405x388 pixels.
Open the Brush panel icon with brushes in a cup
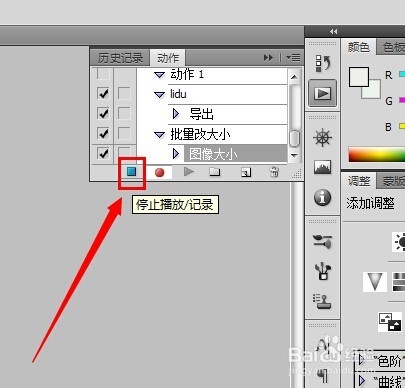[x=322, y=271]
